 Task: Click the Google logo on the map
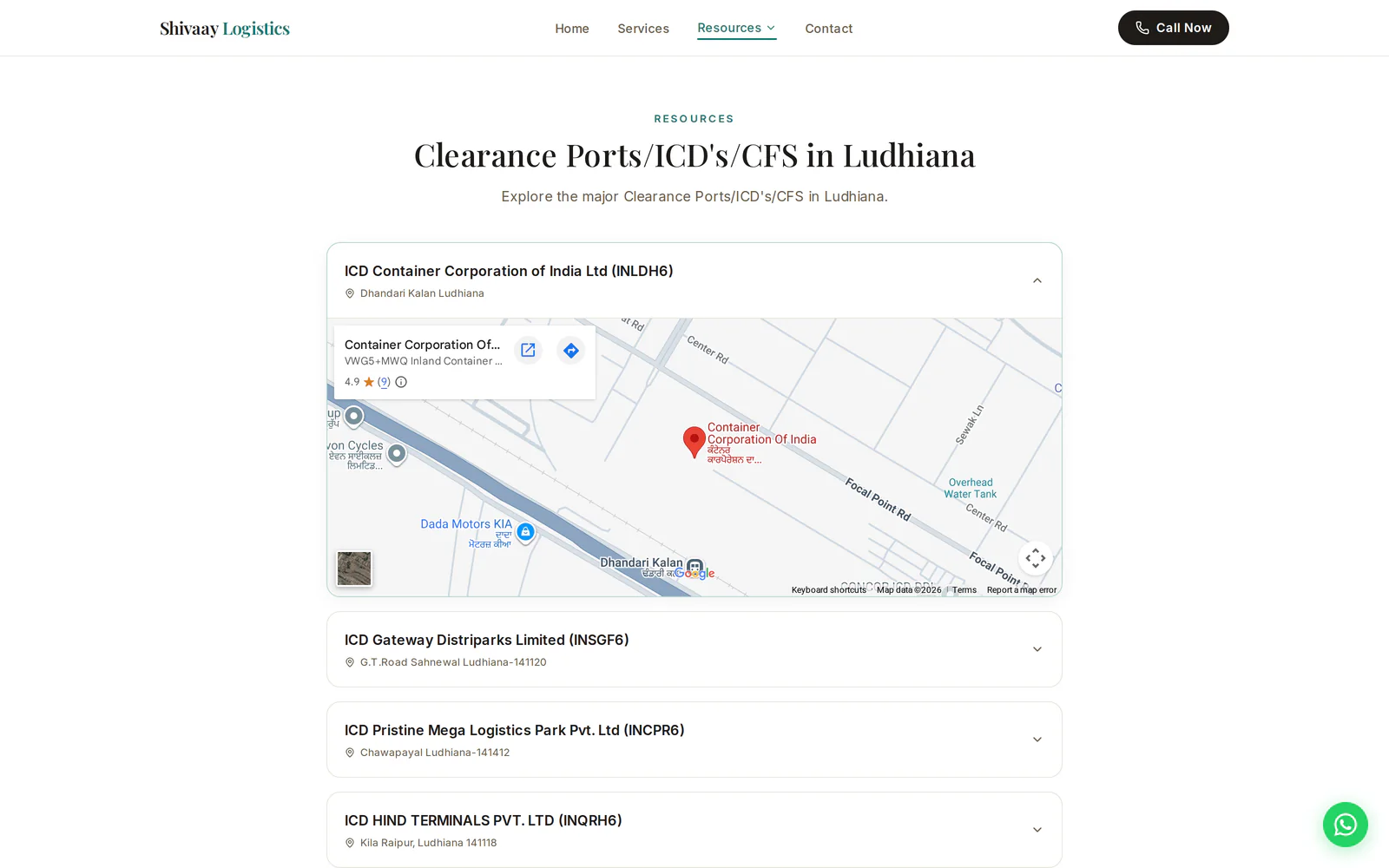tap(694, 573)
